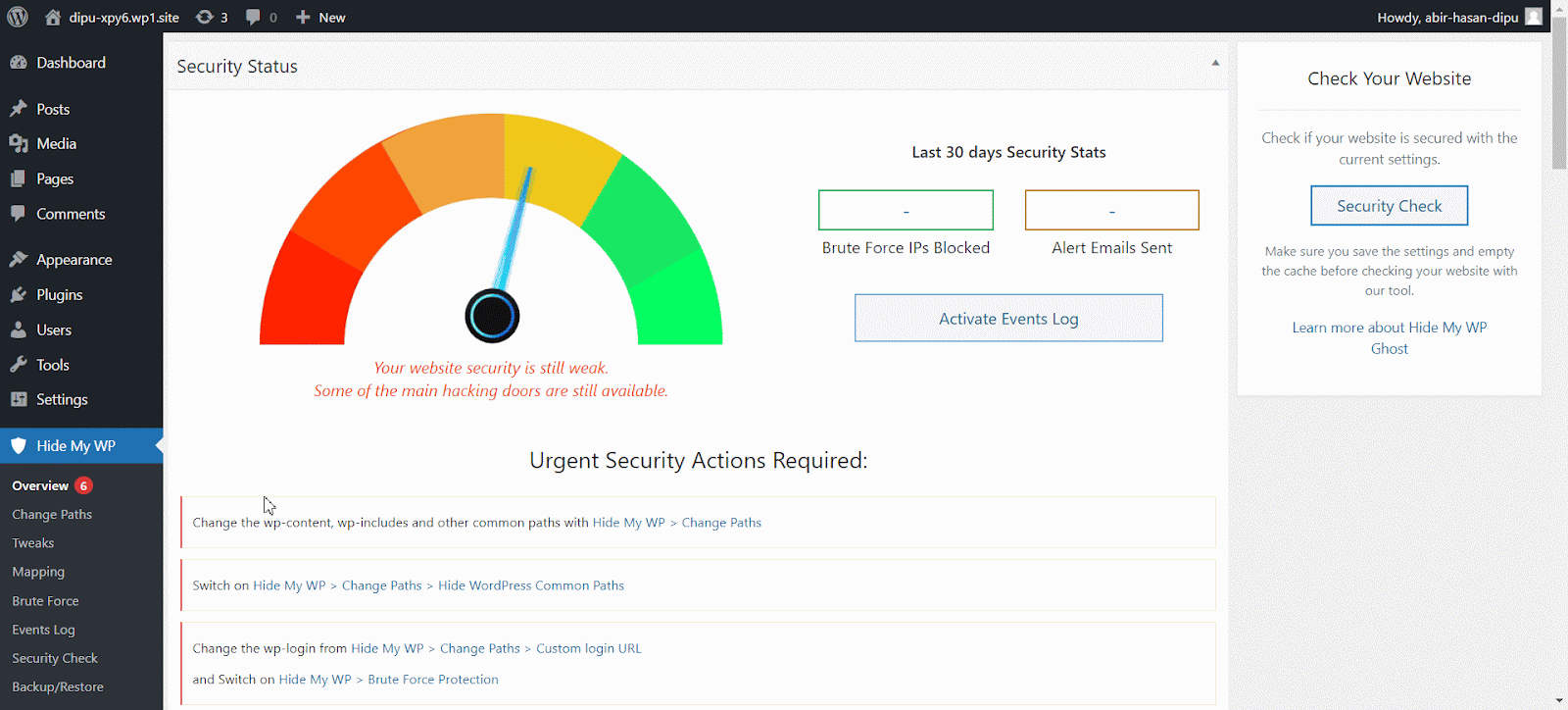Click the Plugins plug icon
The image size is (1568, 710).
(19, 294)
